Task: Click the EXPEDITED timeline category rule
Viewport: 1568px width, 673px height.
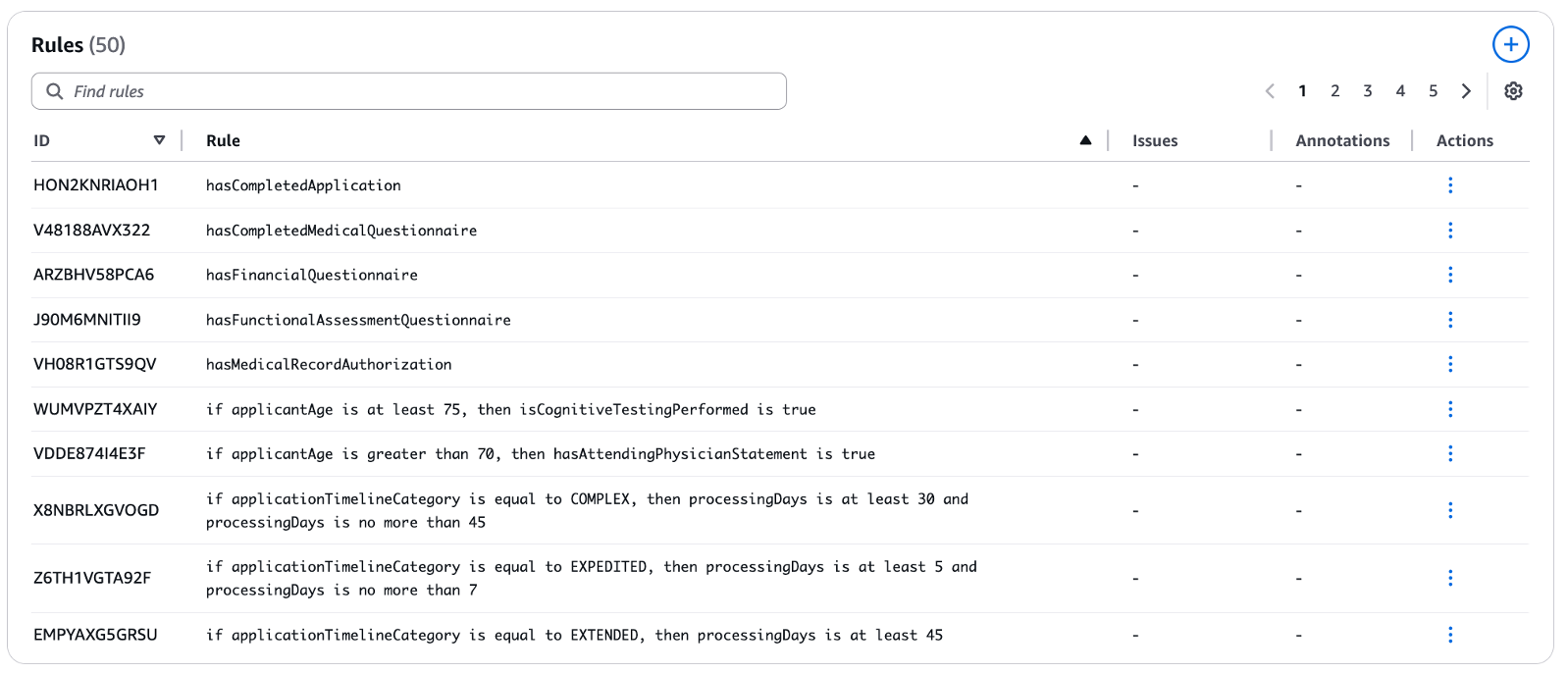Action: pyautogui.click(x=592, y=578)
